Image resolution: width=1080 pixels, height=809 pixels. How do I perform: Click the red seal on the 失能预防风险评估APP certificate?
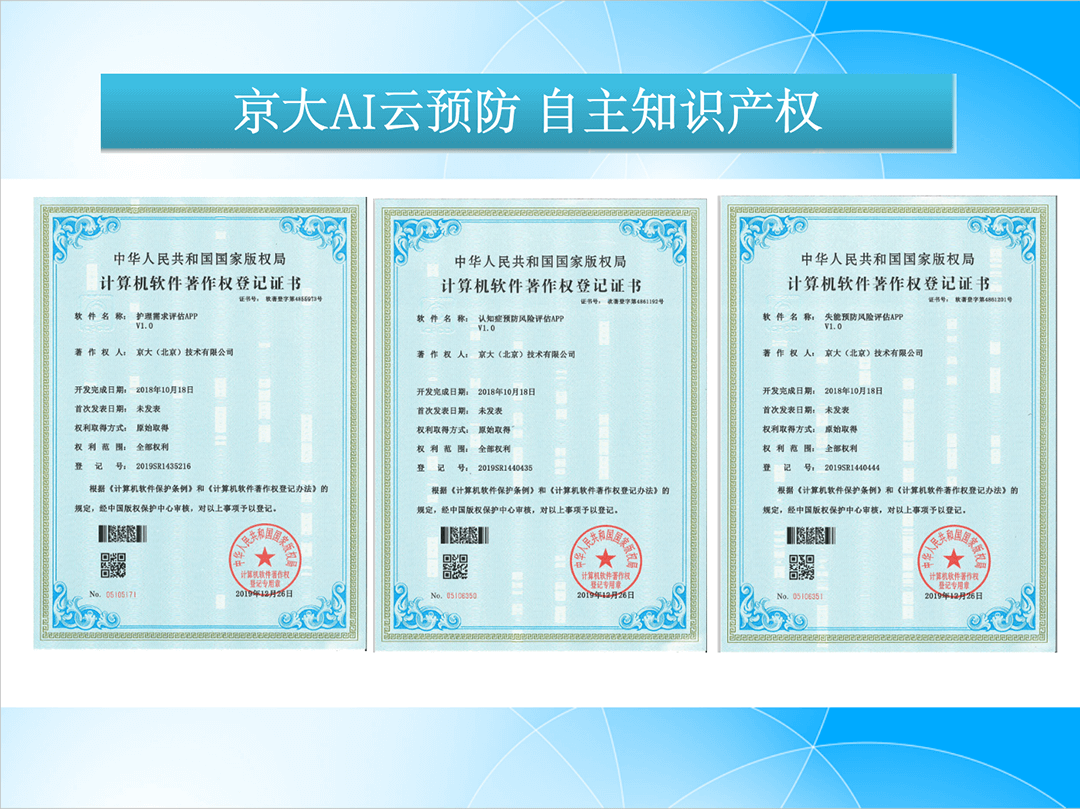click(953, 560)
